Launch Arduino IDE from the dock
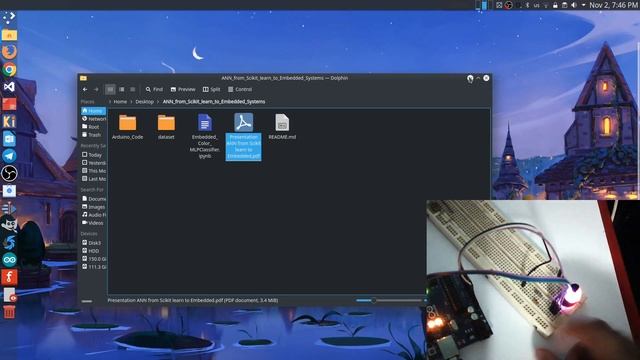This screenshot has height=360, width=640. [9, 260]
